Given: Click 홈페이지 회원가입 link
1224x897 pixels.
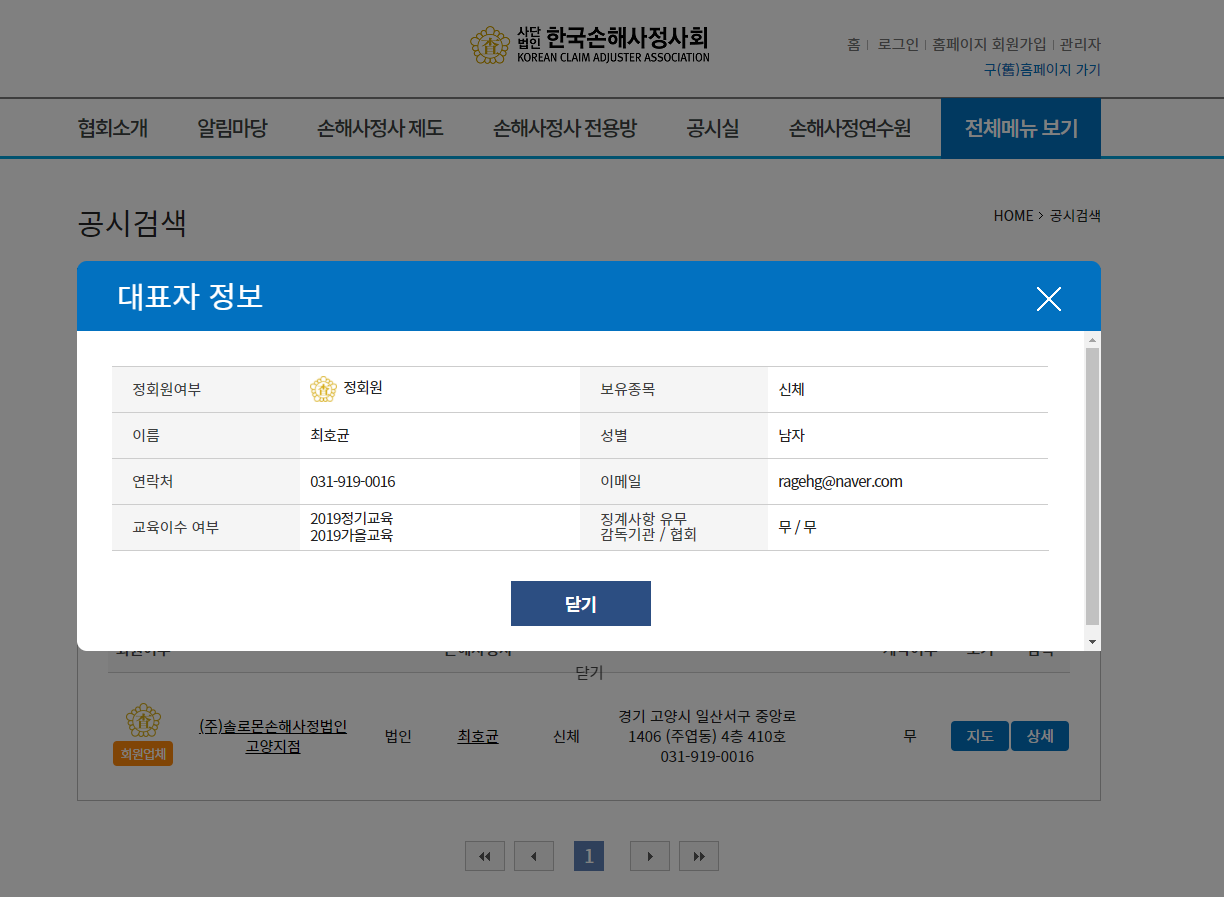Looking at the screenshot, I should coord(989,44).
